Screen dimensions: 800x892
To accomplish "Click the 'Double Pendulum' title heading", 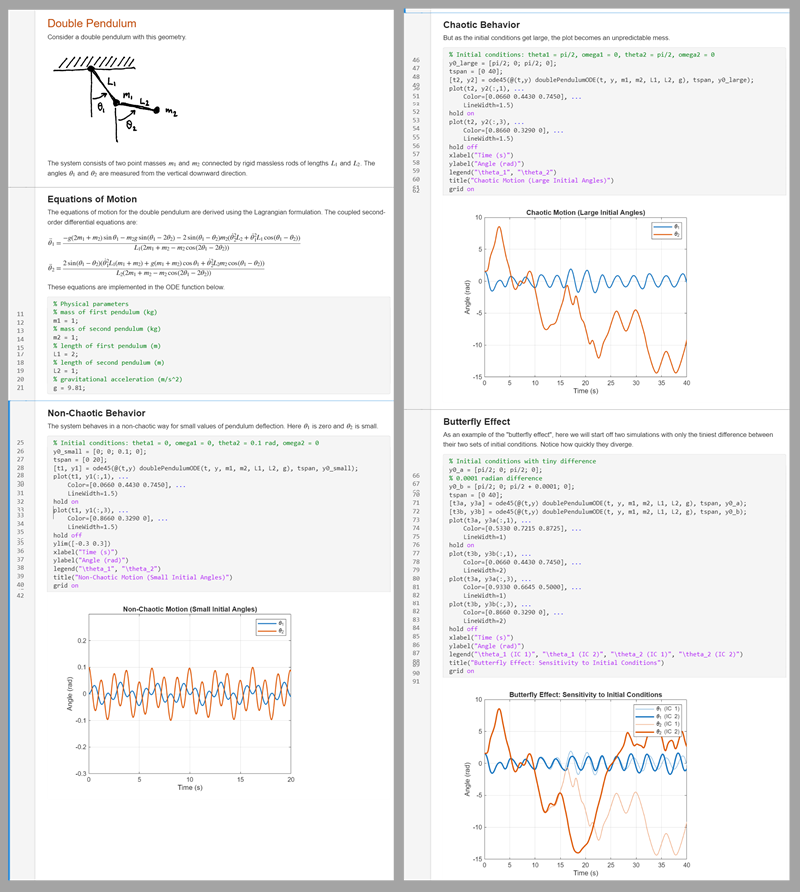I will [x=87, y=22].
